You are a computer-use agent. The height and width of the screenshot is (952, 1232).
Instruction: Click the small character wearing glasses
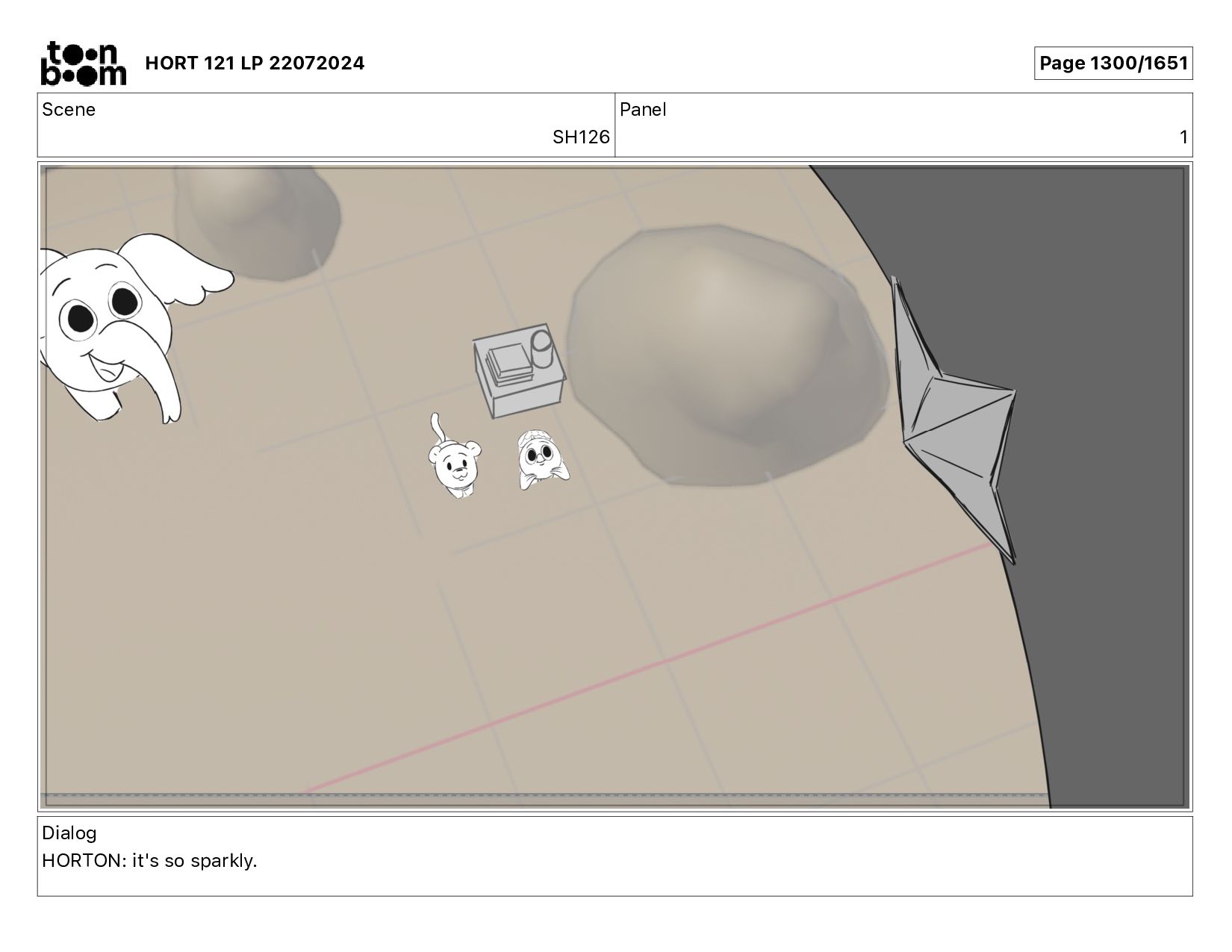(x=542, y=460)
